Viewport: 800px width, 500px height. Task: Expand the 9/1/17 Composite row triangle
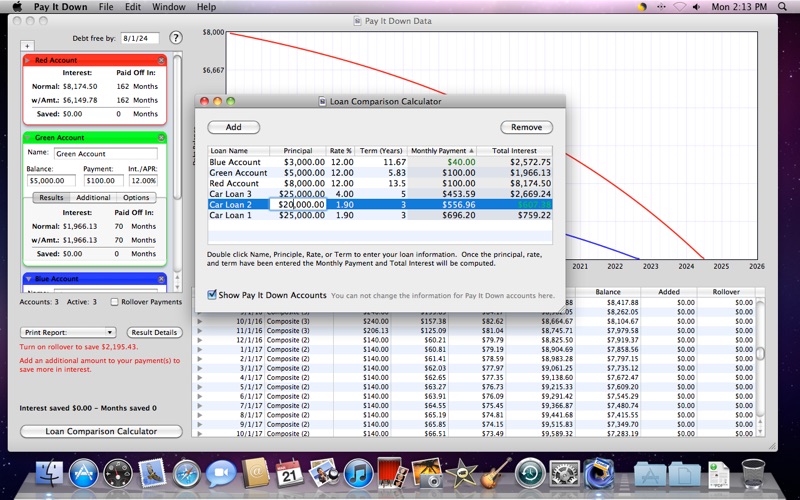(x=199, y=424)
